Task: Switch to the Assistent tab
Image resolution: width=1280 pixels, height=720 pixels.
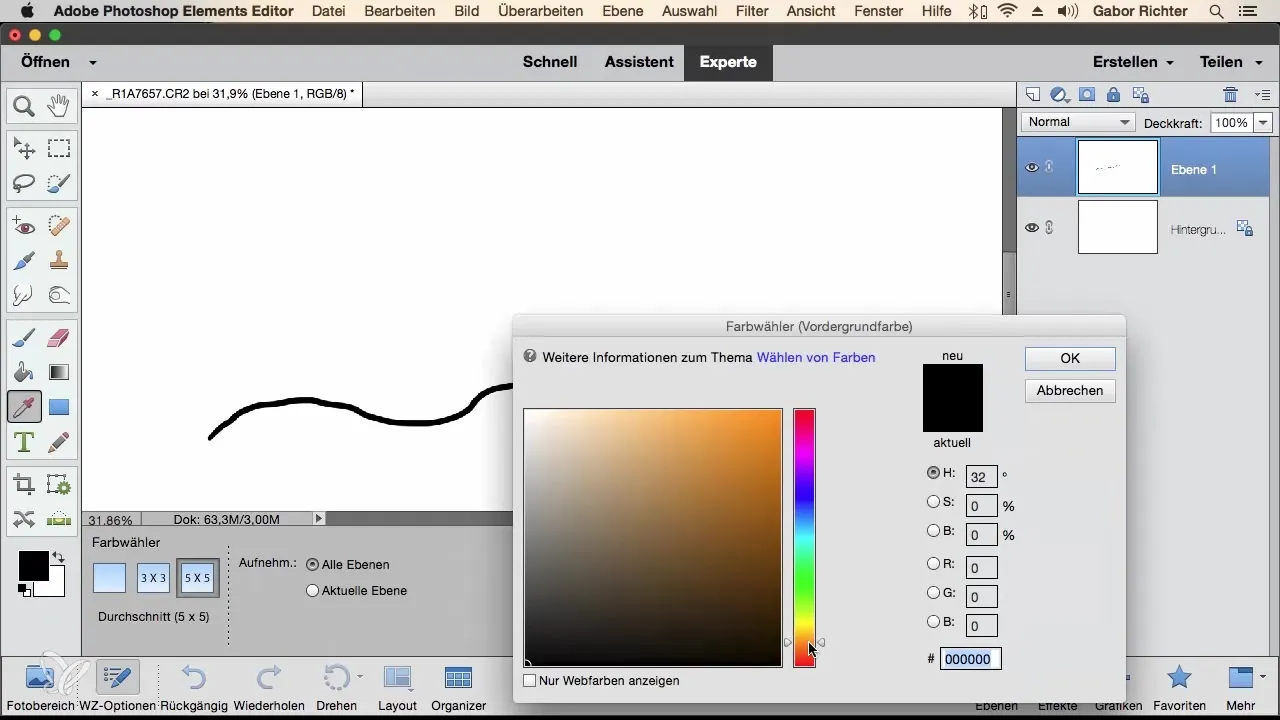Action: coord(639,62)
